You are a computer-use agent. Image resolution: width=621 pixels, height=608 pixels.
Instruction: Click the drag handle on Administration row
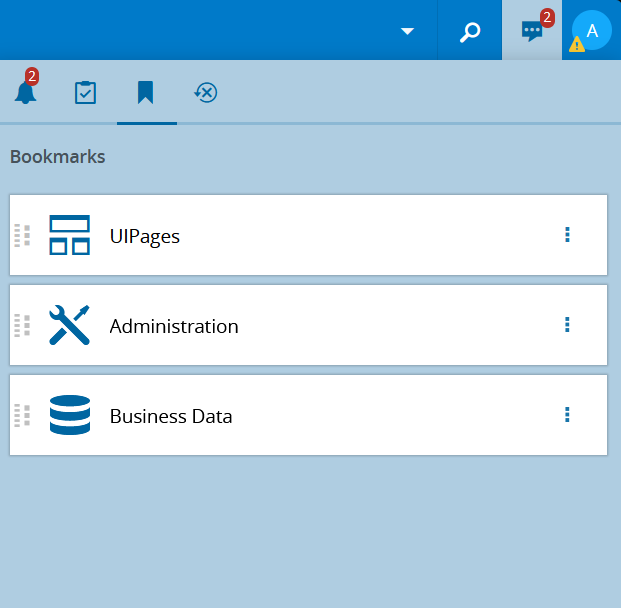click(x=22, y=325)
